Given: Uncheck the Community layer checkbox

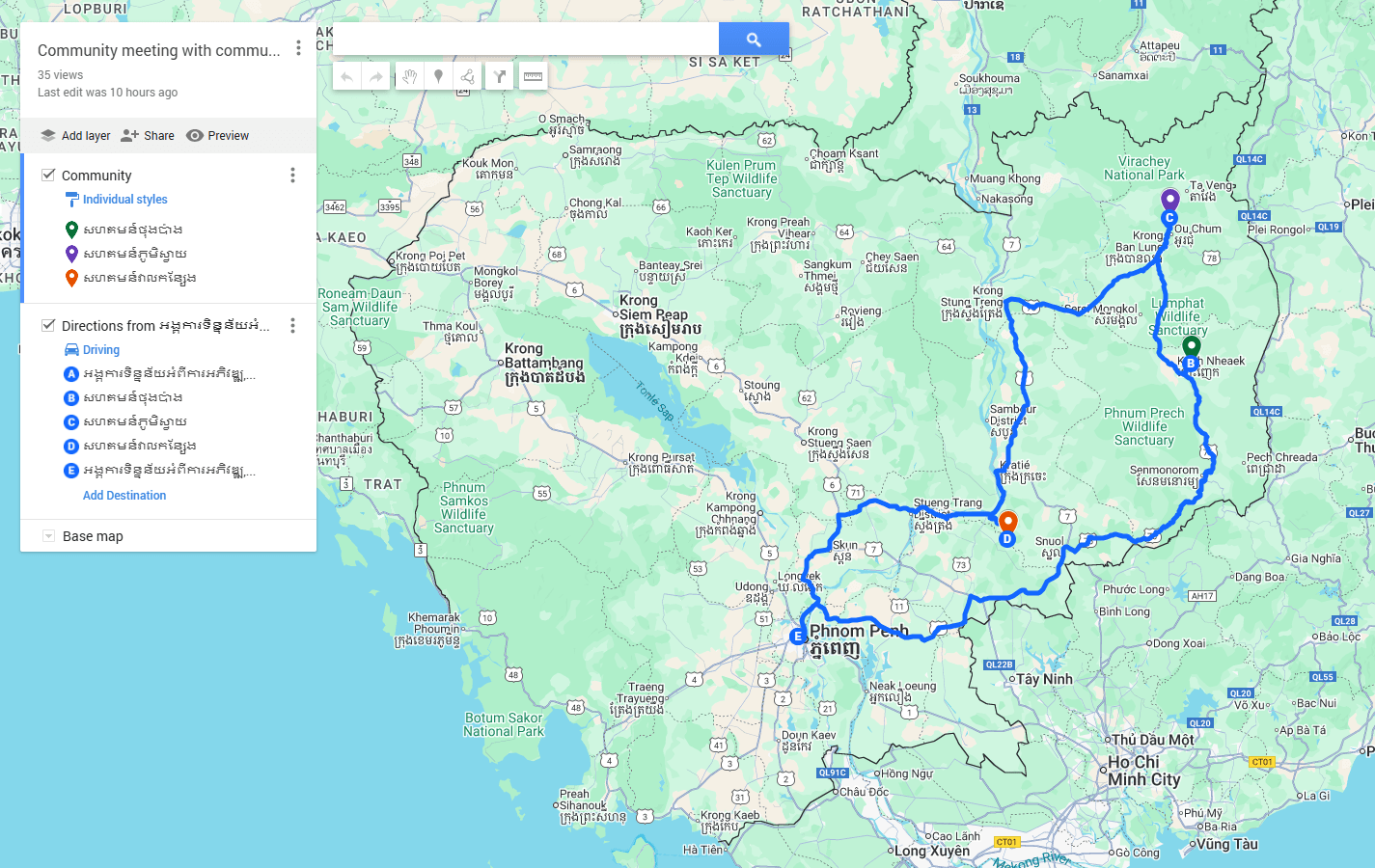Looking at the screenshot, I should point(48,175).
